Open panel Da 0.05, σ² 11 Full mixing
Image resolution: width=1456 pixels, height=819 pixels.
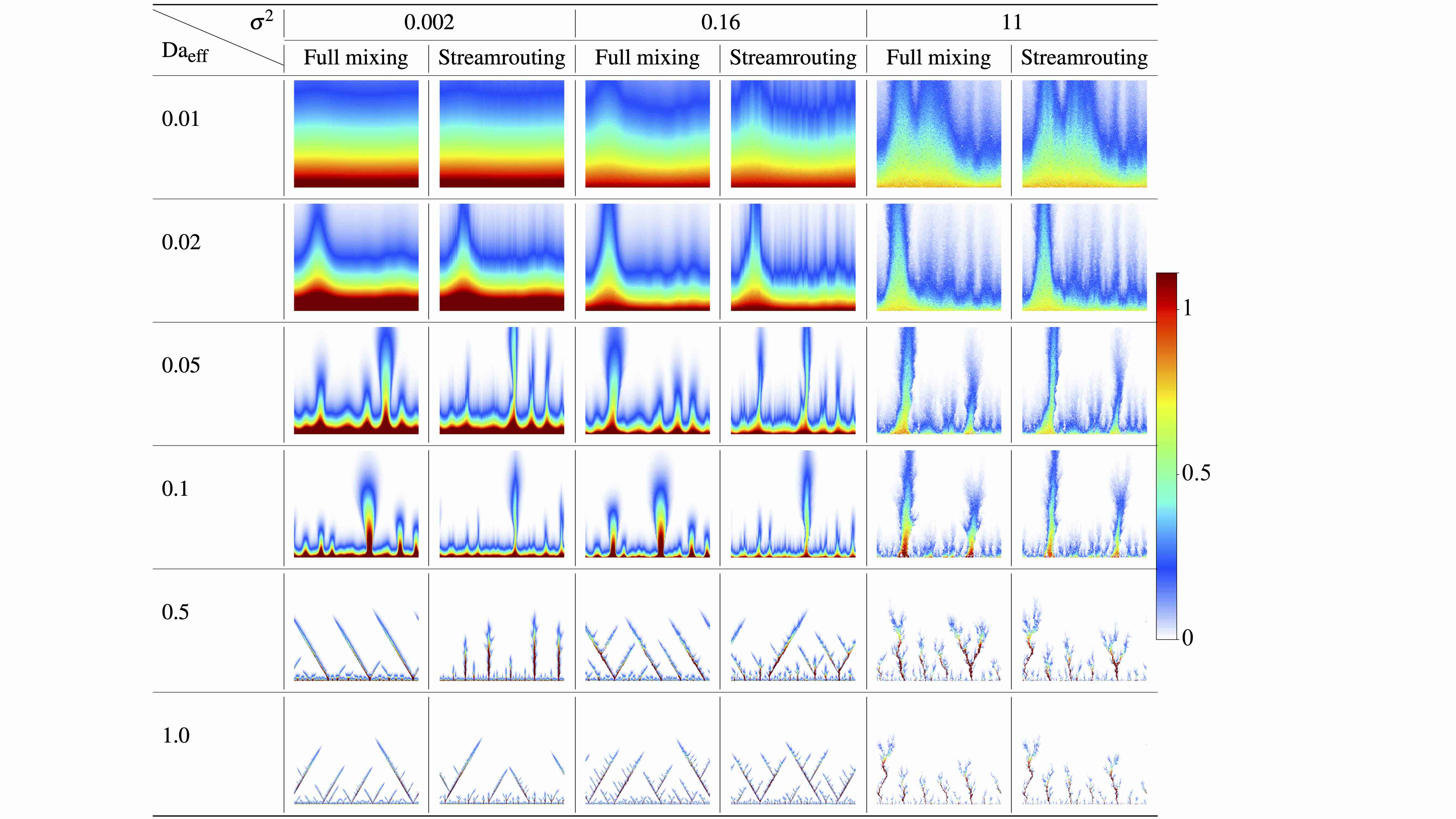[939, 380]
